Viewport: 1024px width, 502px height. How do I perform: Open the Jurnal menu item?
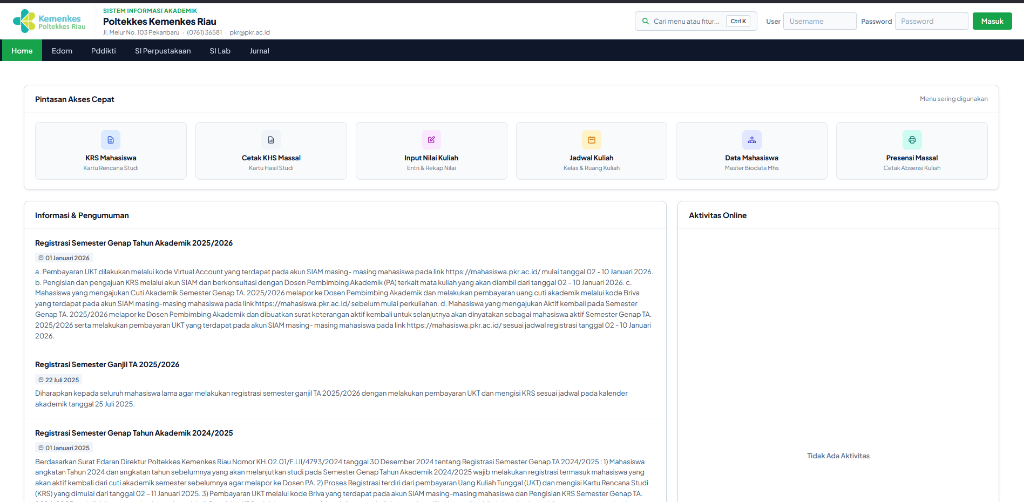click(x=259, y=51)
